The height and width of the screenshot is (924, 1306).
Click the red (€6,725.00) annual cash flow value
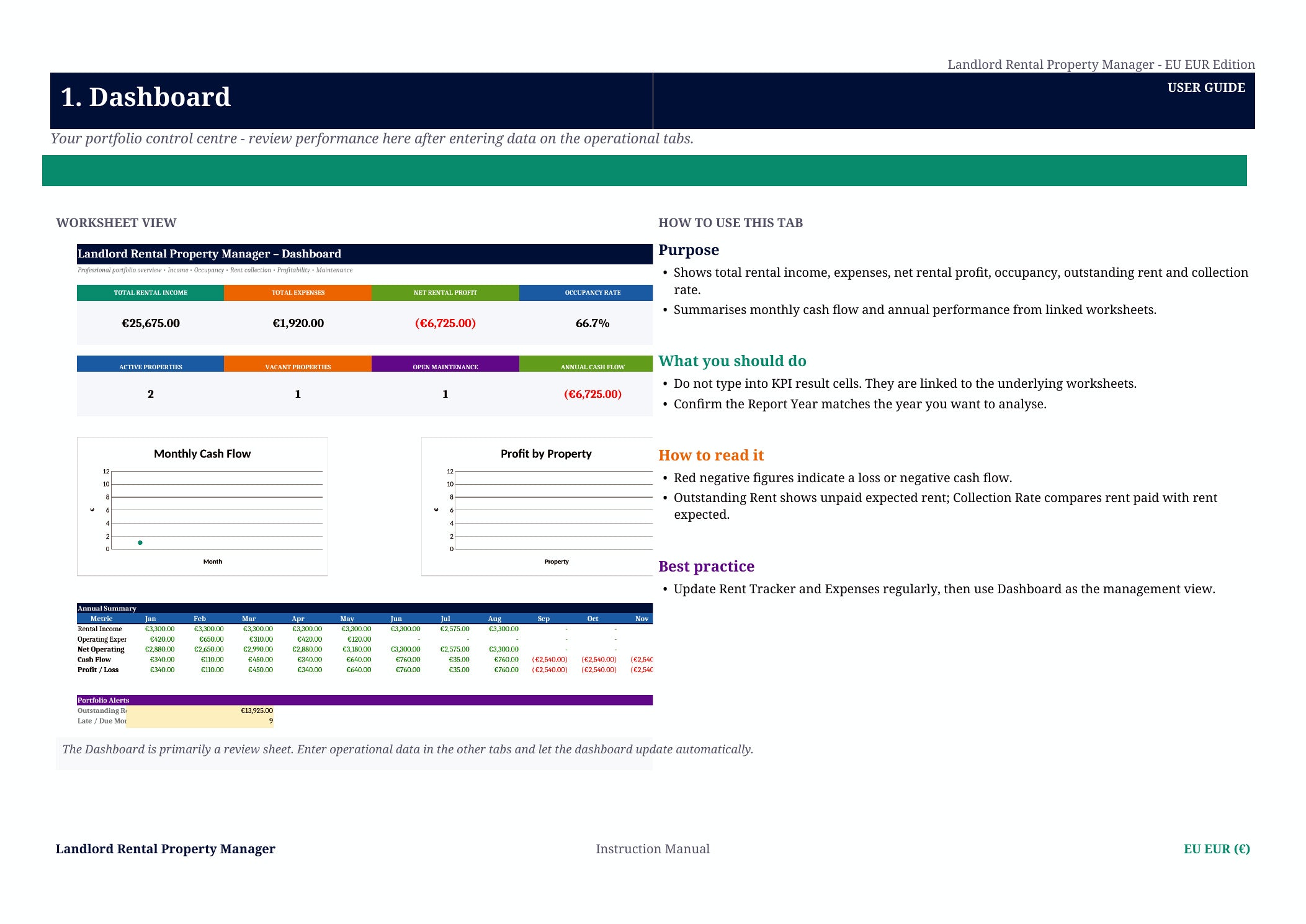pos(593,394)
